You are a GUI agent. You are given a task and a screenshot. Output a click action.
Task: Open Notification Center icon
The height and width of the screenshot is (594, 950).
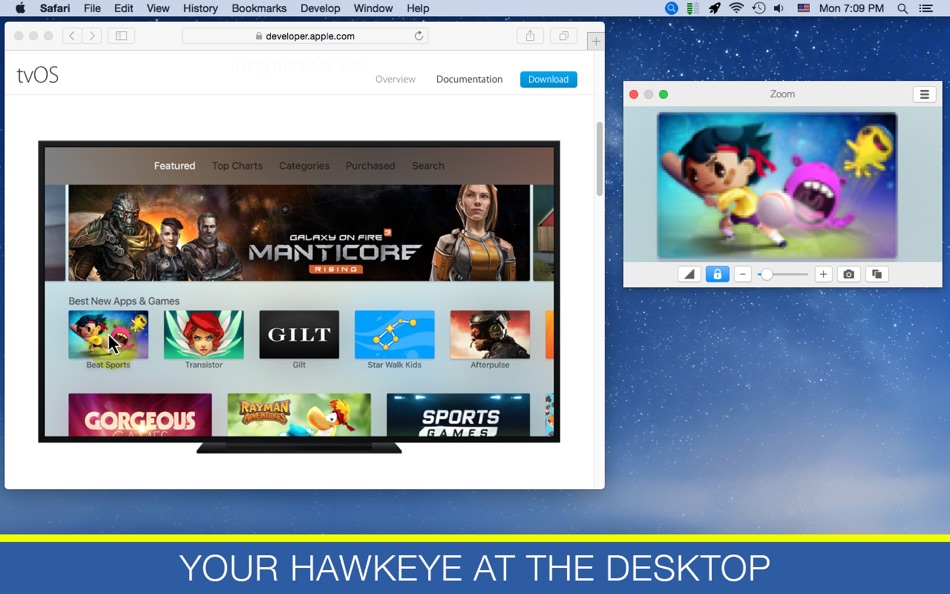click(x=926, y=8)
